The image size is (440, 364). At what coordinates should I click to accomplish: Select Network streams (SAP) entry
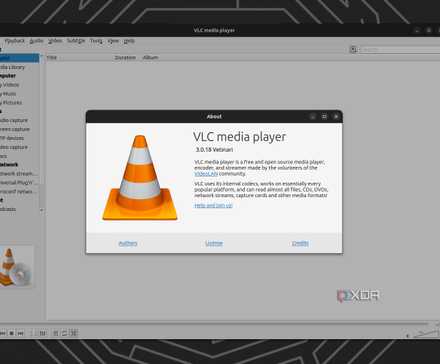[19, 174]
